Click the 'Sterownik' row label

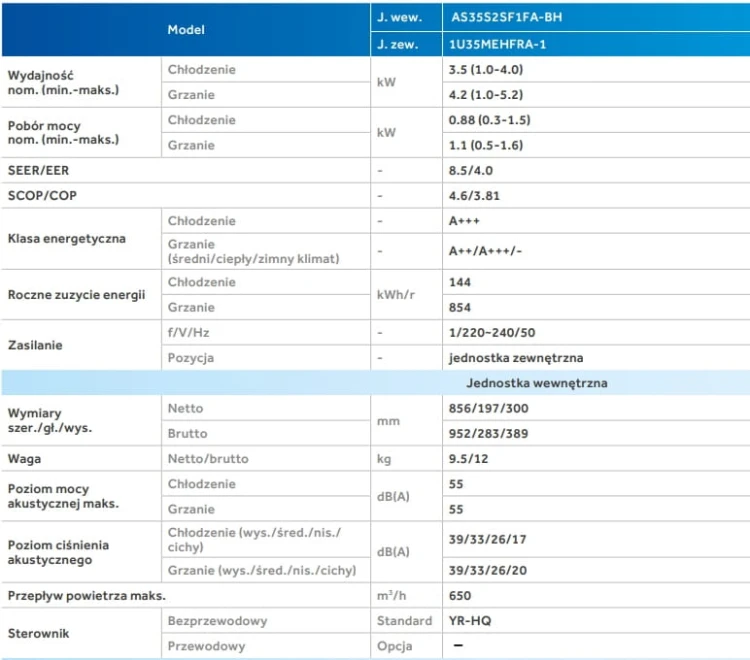[x=38, y=634]
